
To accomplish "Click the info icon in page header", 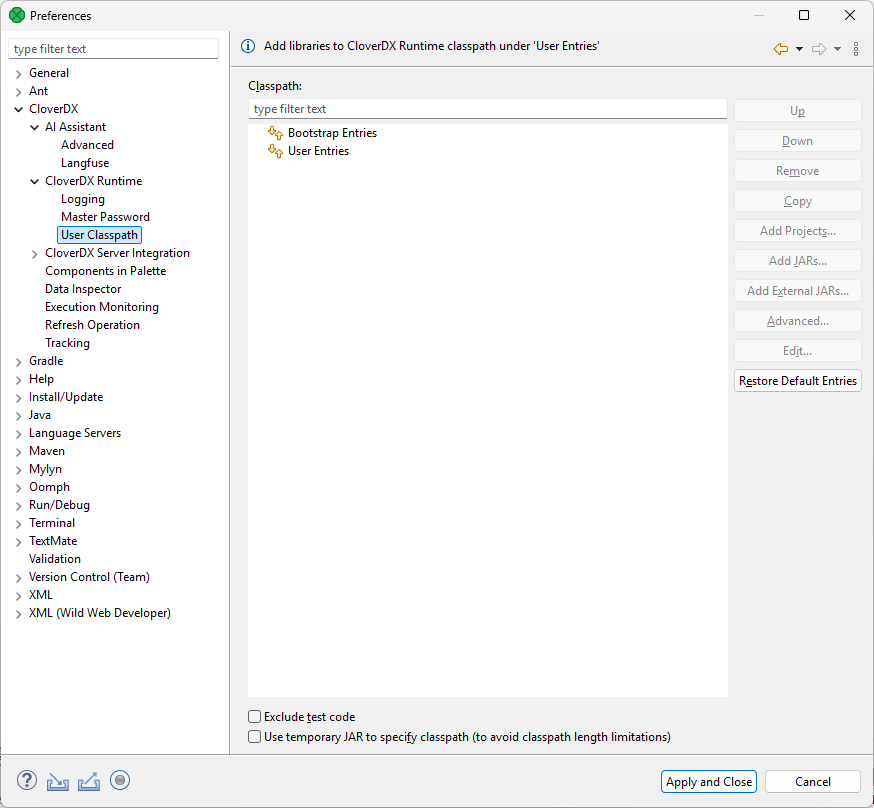I will 248,46.
